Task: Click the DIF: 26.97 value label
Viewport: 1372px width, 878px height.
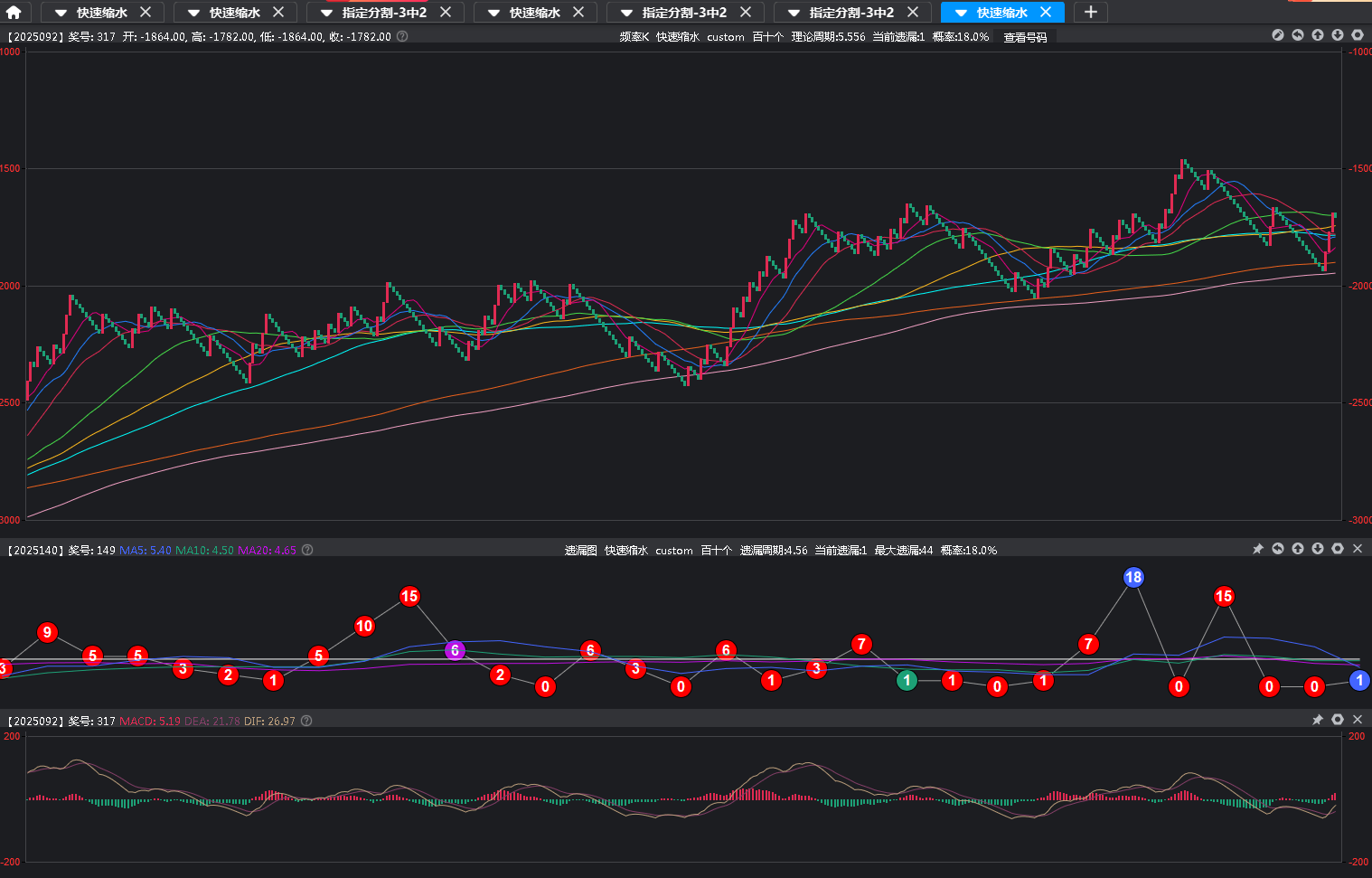Action: click(269, 721)
